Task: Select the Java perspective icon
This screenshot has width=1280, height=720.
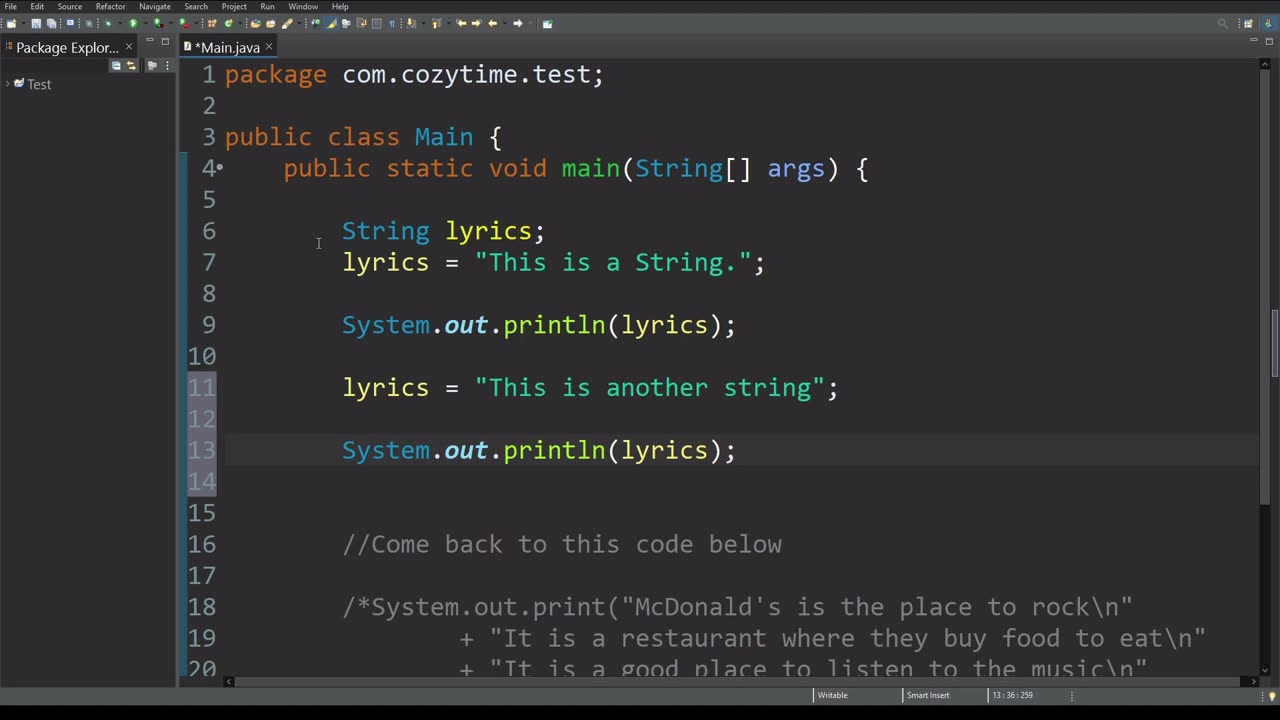Action: tap(1267, 23)
